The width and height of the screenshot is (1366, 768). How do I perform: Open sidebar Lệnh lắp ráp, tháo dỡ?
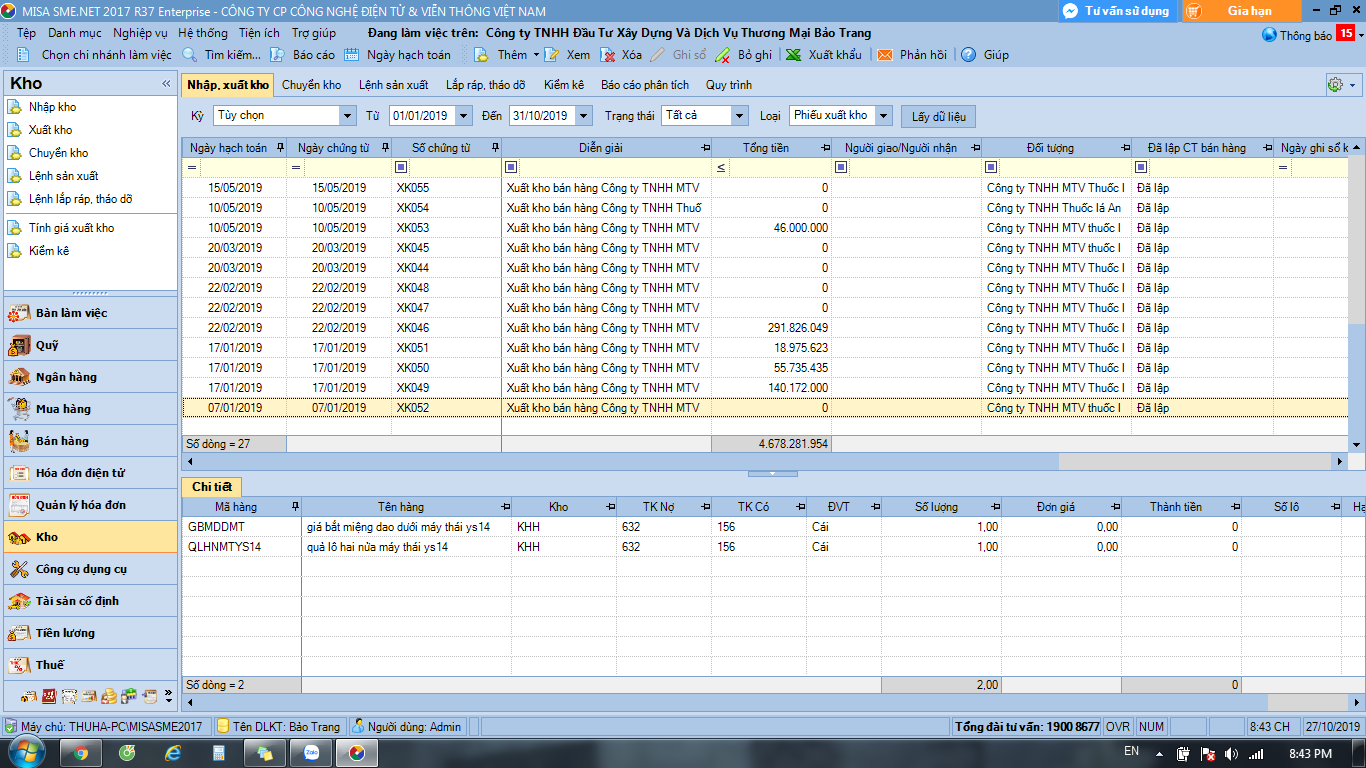click(80, 199)
